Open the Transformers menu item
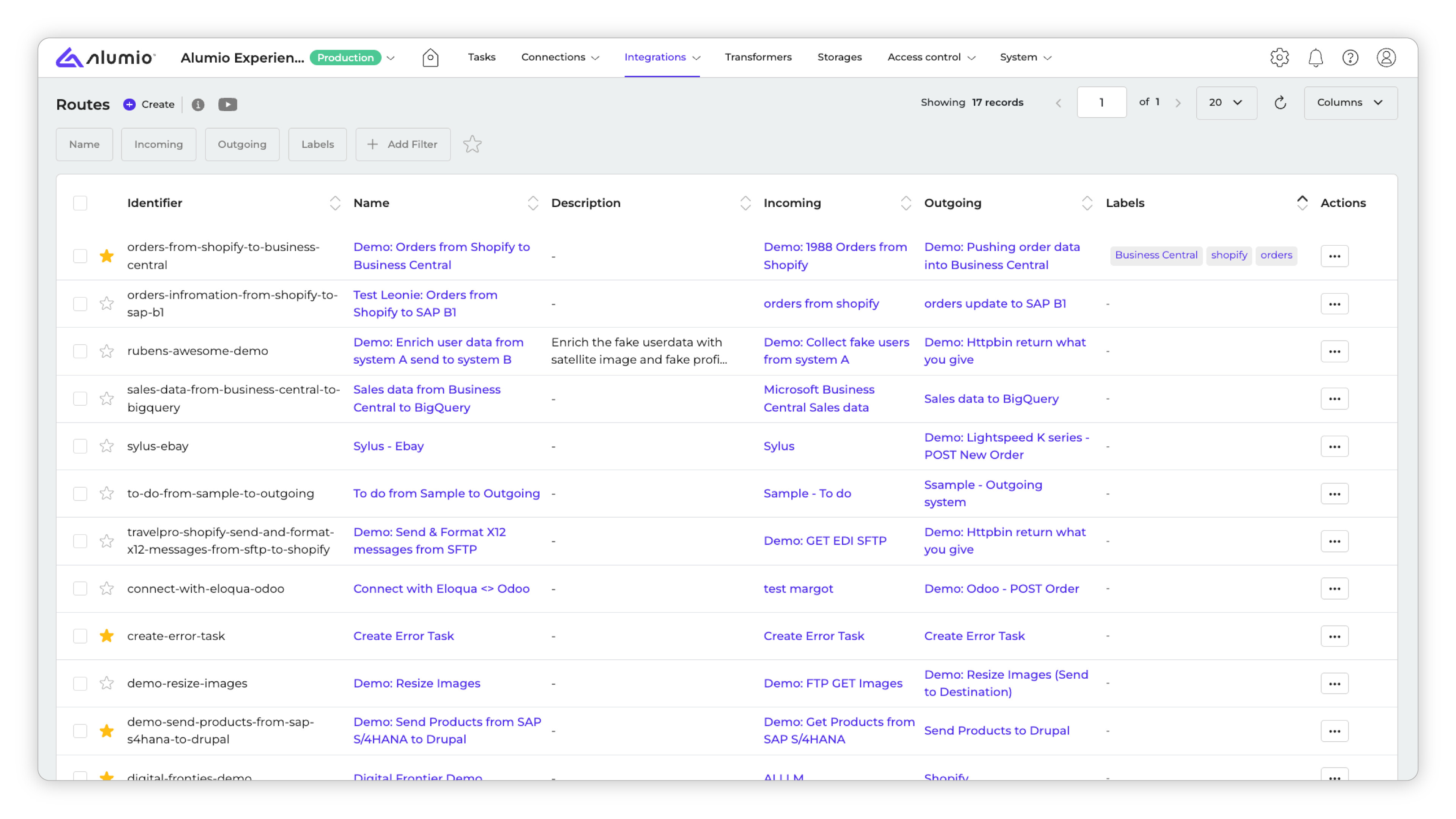Viewport: 1456px width, 819px height. tap(758, 57)
